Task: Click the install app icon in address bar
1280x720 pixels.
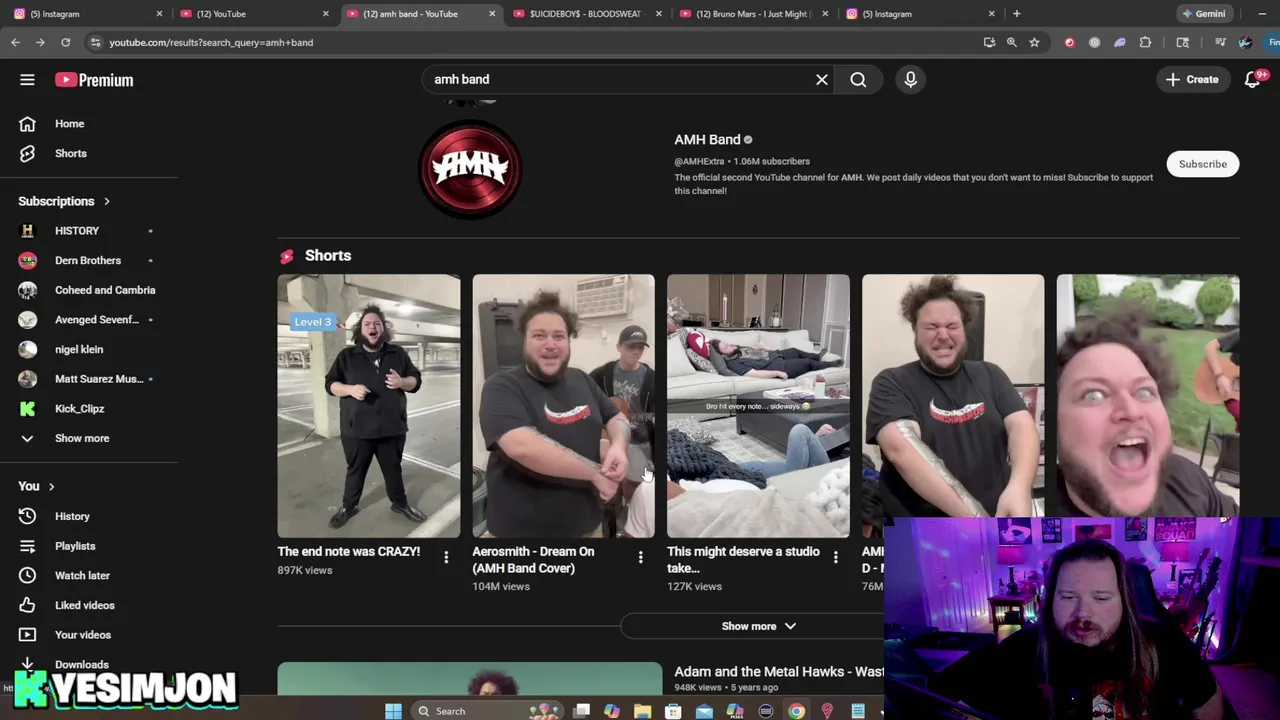Action: tap(989, 42)
